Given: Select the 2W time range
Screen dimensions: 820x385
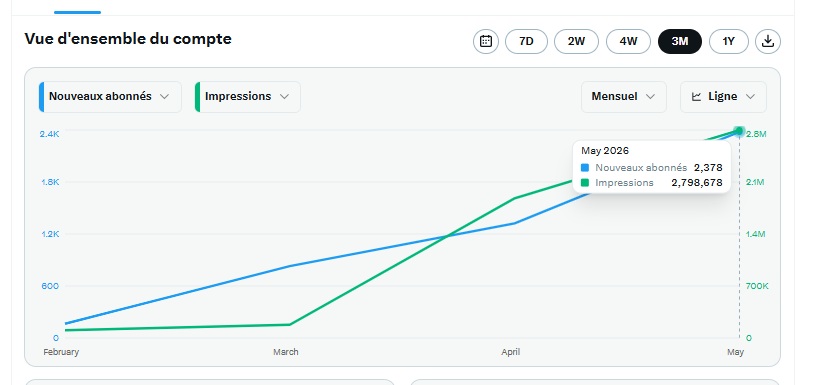Looking at the screenshot, I should click(x=576, y=41).
